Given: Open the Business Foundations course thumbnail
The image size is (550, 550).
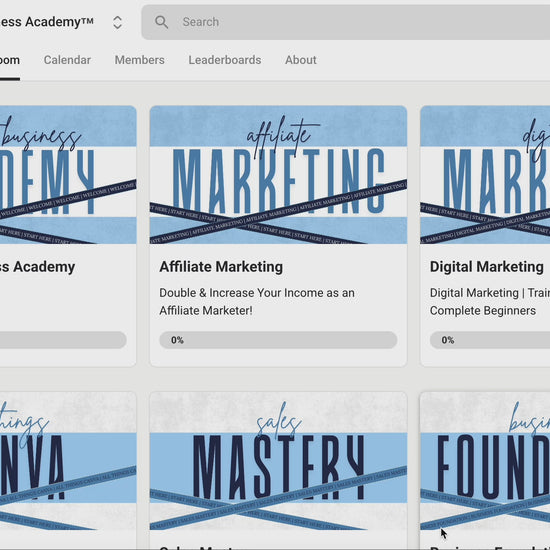Looking at the screenshot, I should (485, 461).
